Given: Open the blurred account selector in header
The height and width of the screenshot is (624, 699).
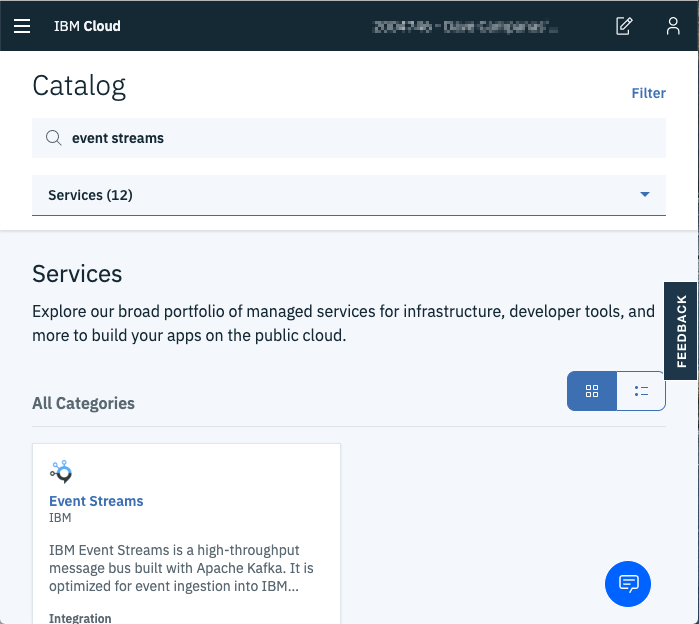Looking at the screenshot, I should 465,27.
